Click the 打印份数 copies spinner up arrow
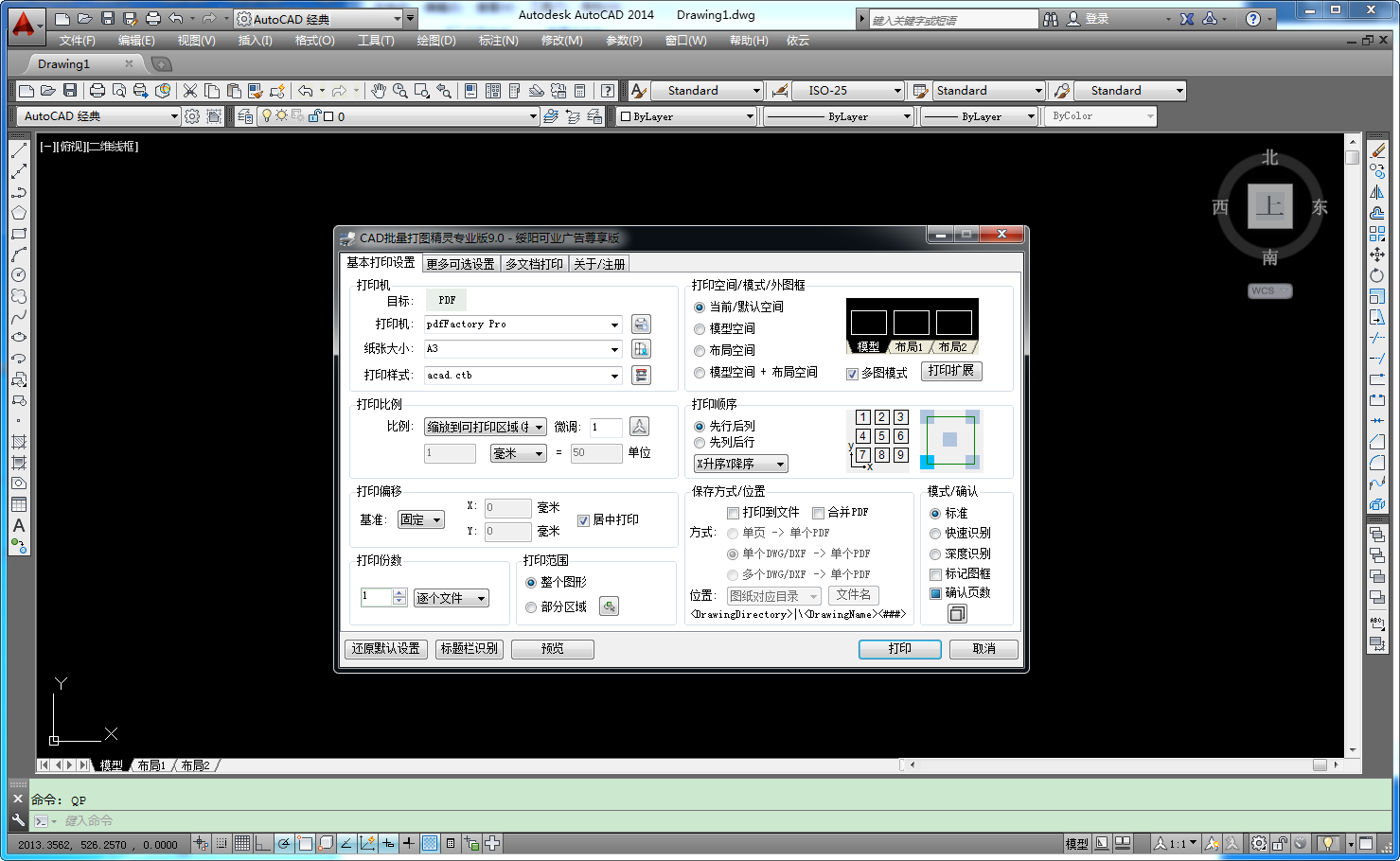 click(399, 593)
